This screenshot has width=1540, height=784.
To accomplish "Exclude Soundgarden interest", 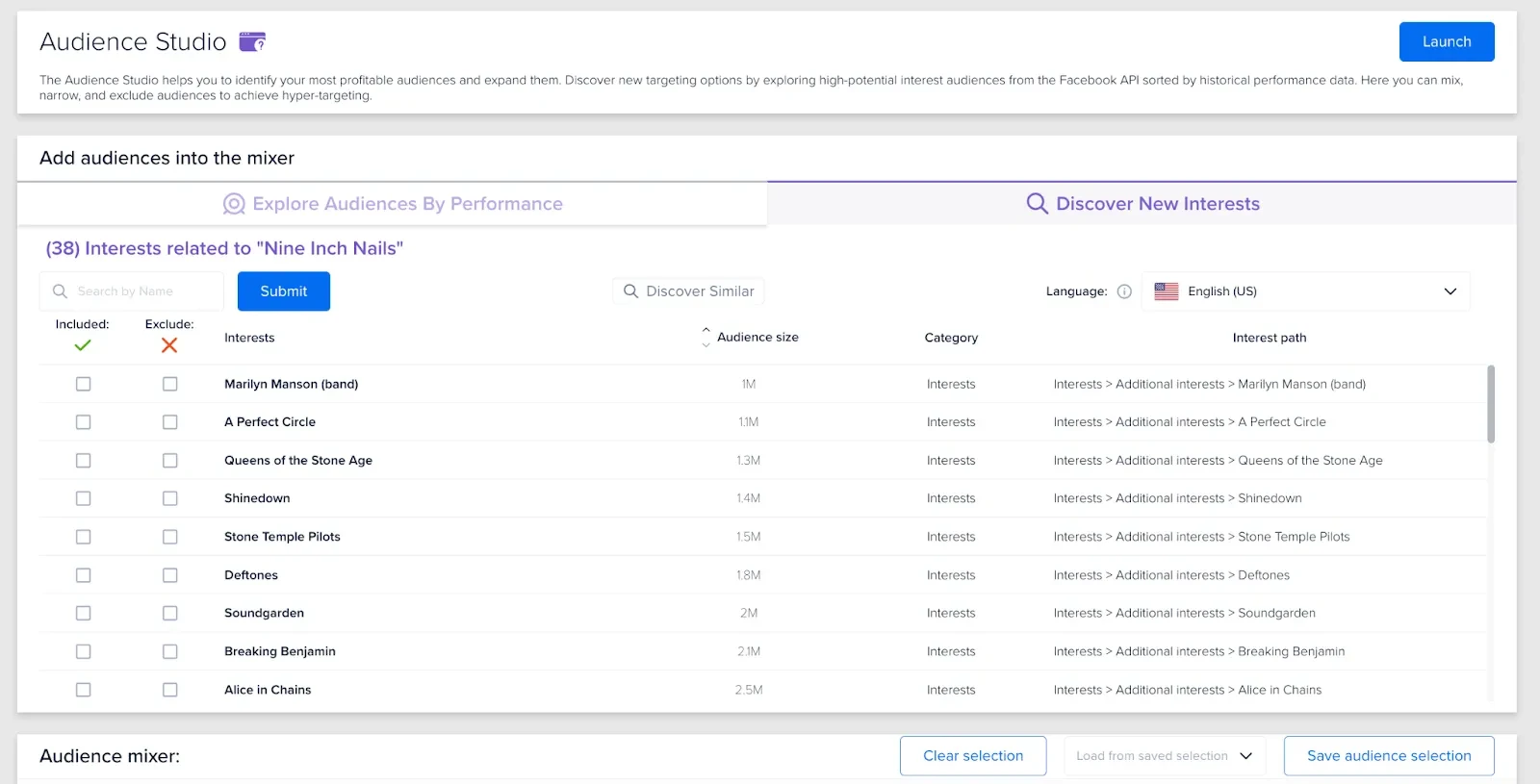I will pyautogui.click(x=170, y=613).
